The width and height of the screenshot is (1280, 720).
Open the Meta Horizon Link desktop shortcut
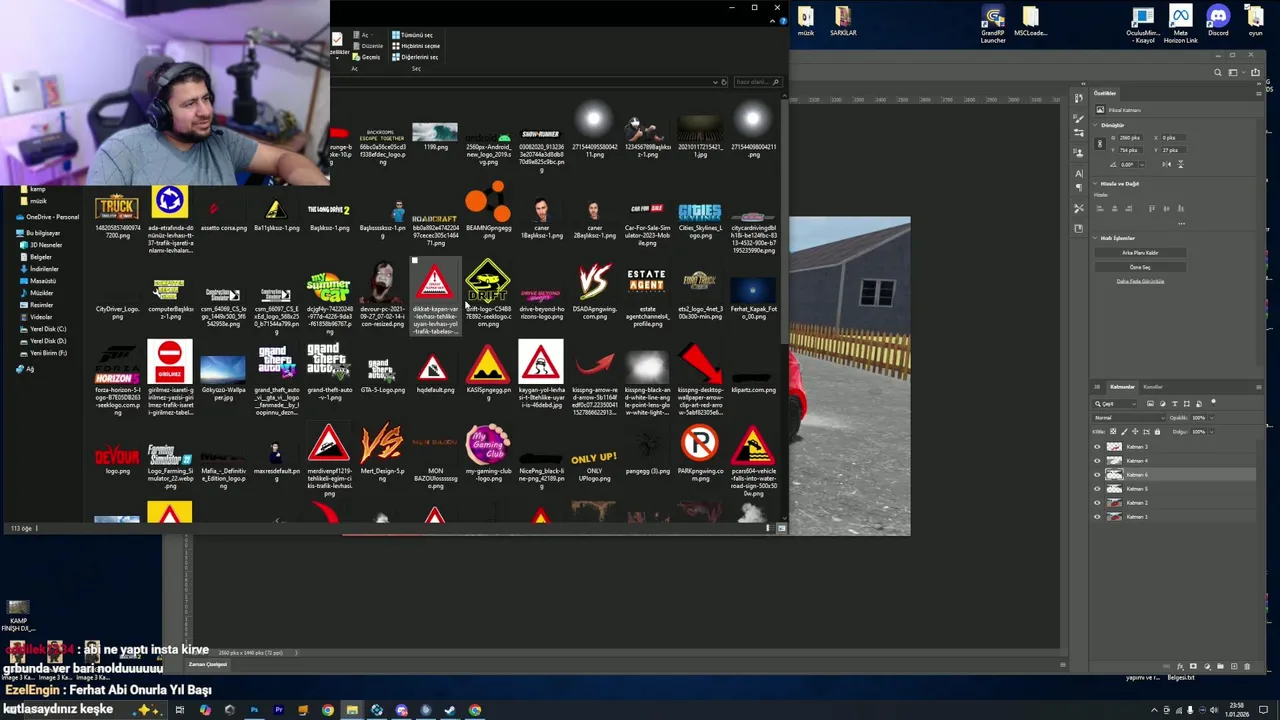pyautogui.click(x=1181, y=23)
